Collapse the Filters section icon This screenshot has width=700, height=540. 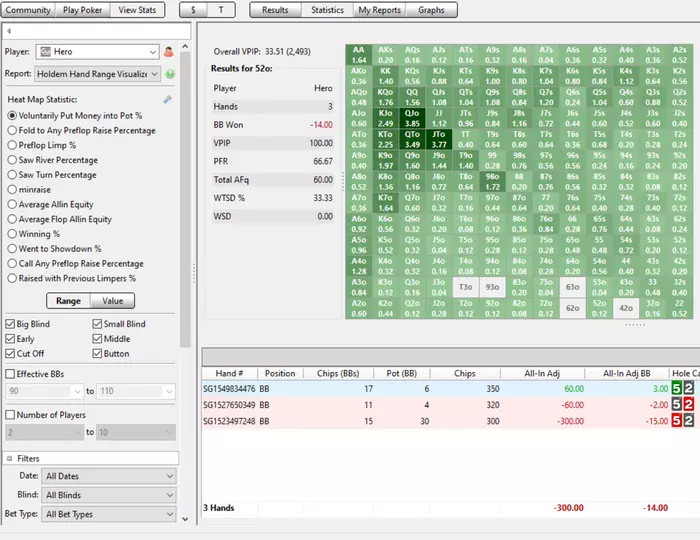[x=9, y=458]
